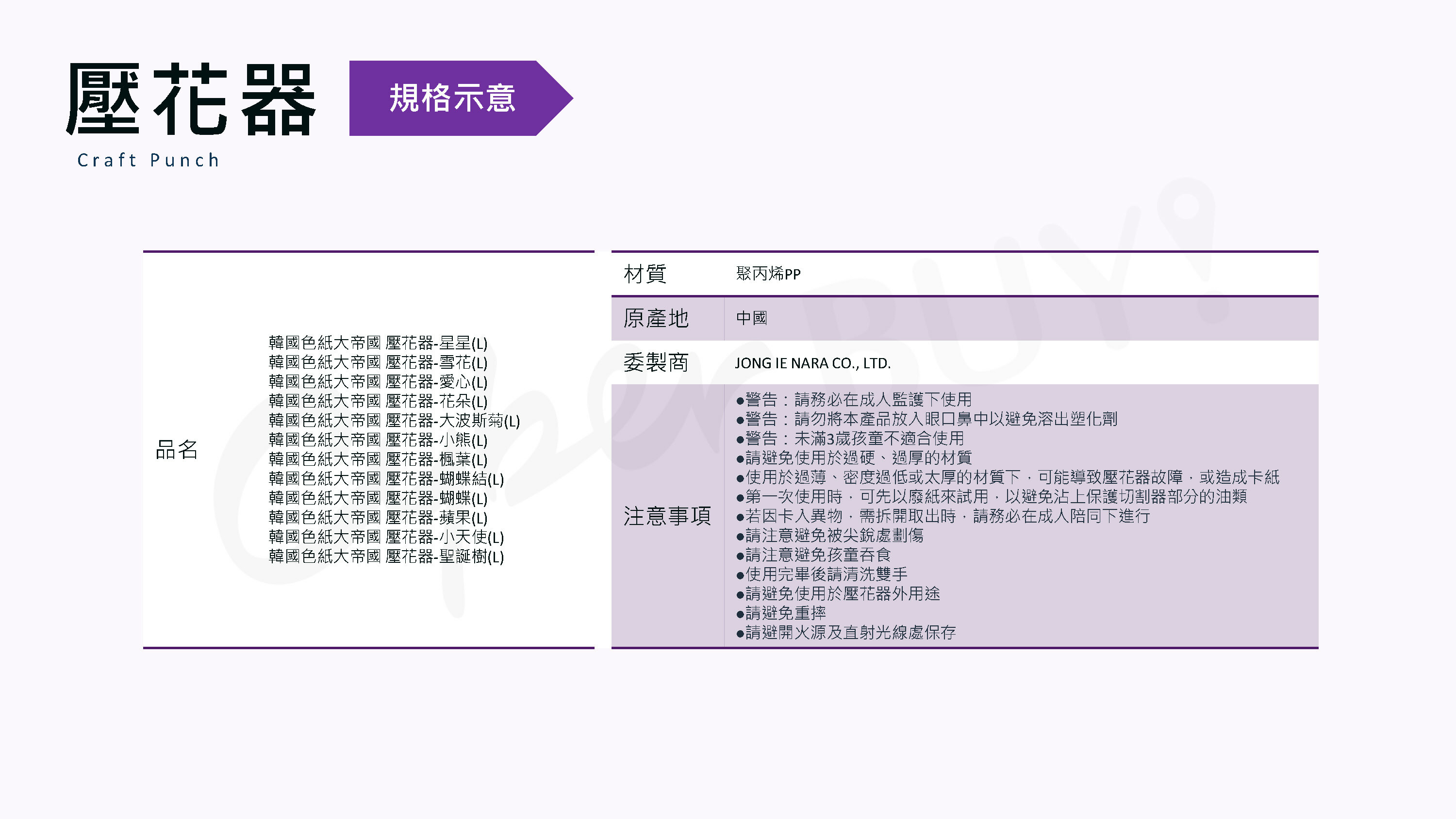This screenshot has height=819, width=1456.
Task: Click the 品名 row label
Action: click(x=176, y=450)
